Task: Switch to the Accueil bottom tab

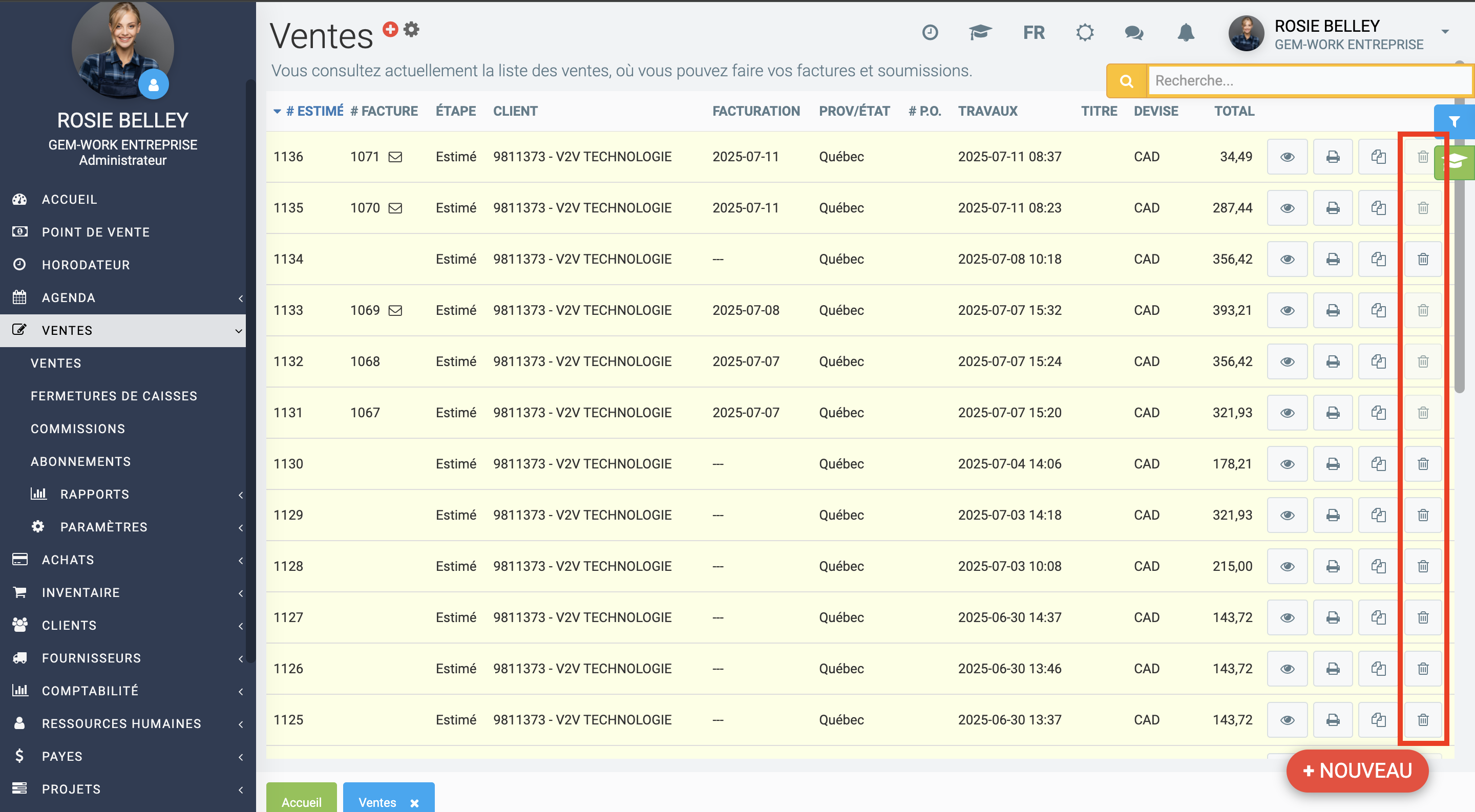Action: (301, 802)
